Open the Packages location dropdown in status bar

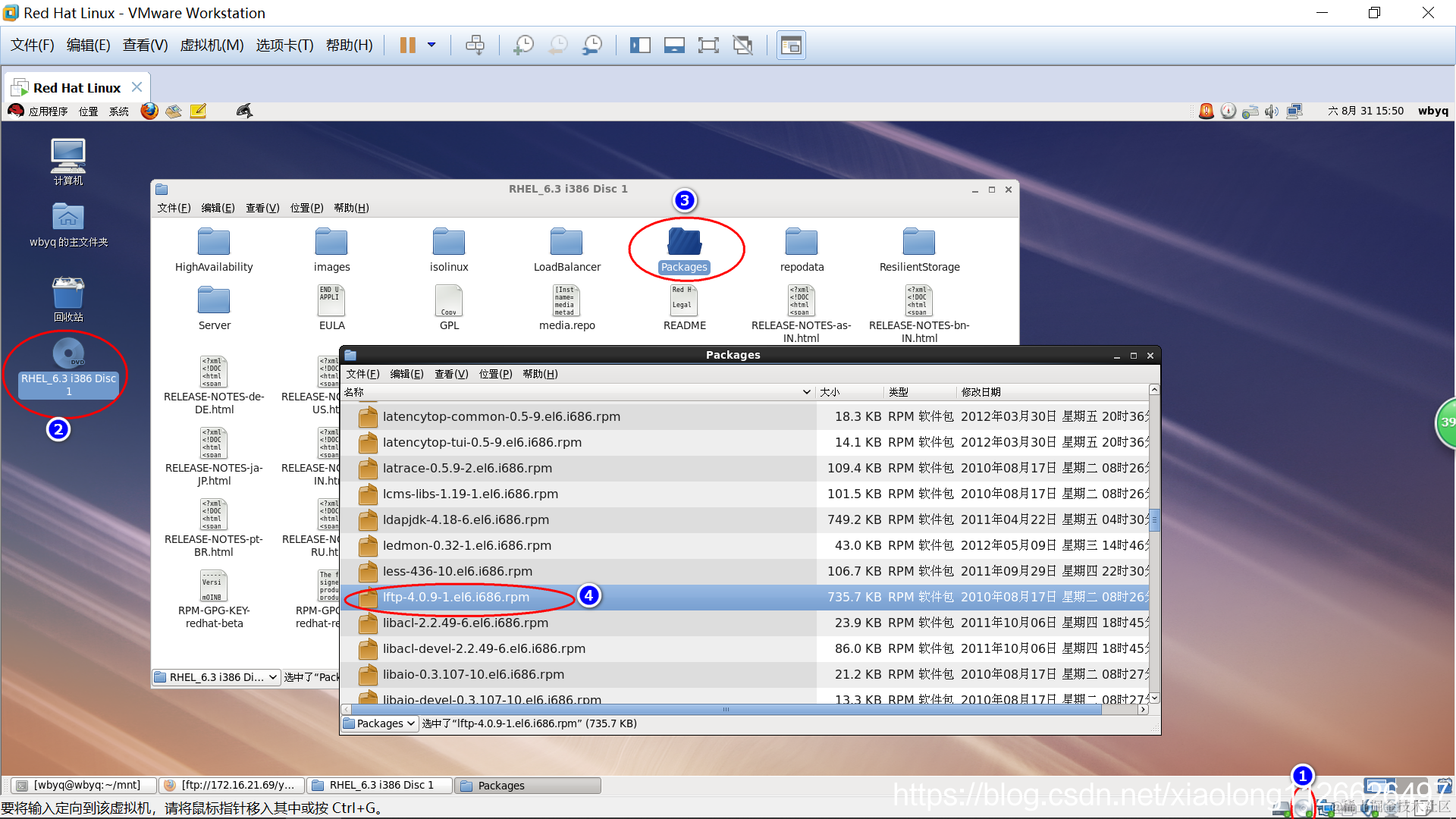[x=379, y=723]
